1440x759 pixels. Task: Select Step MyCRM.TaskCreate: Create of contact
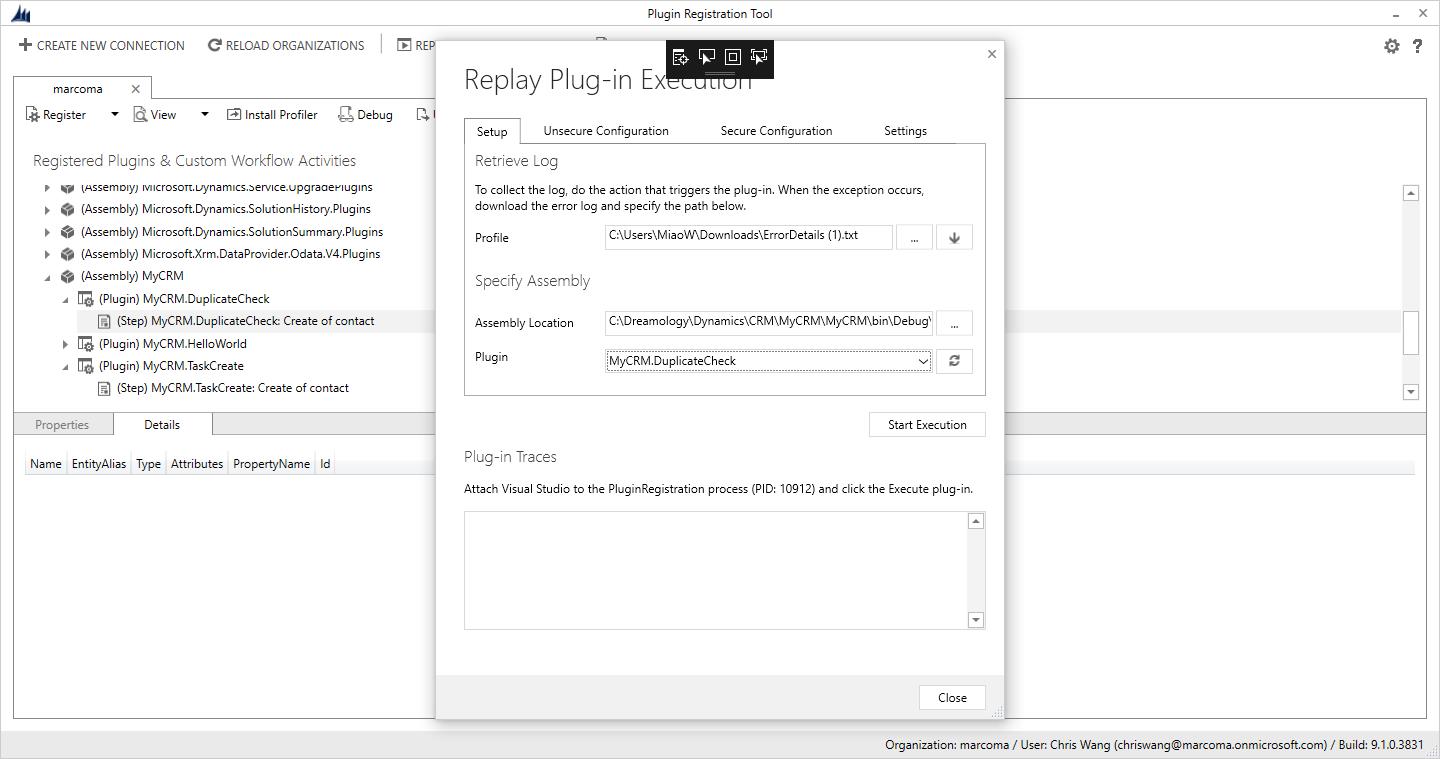232,388
